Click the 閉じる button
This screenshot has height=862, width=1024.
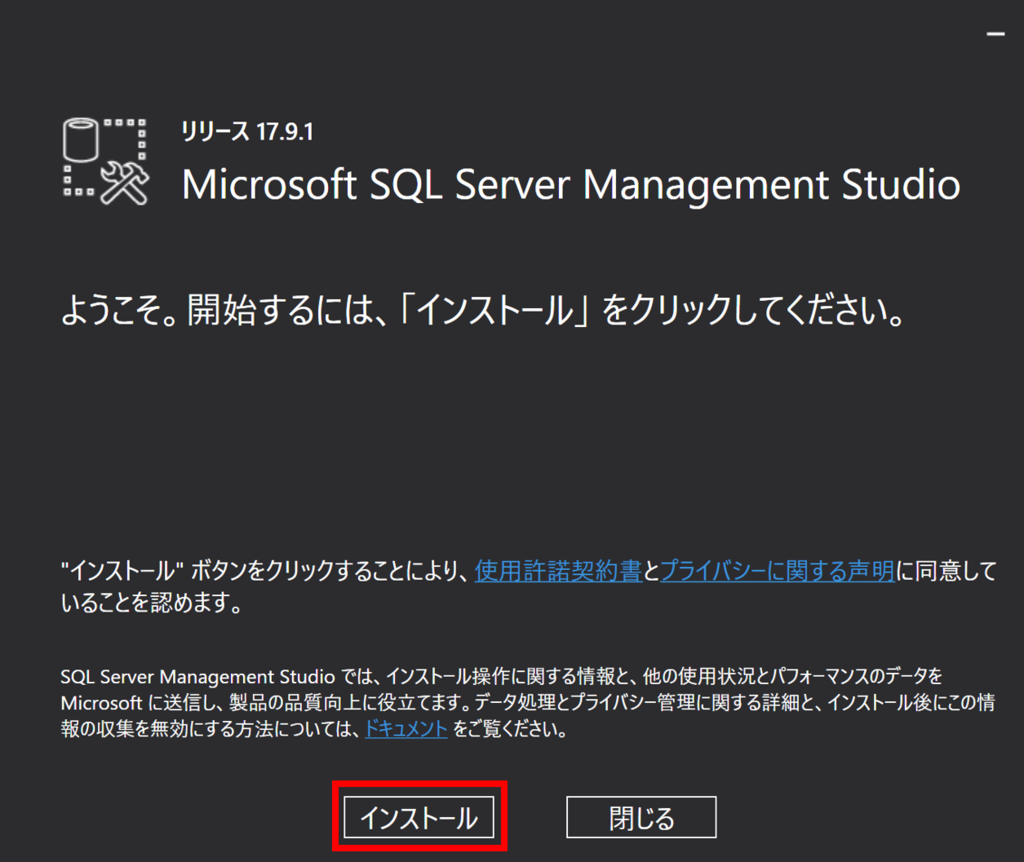(x=641, y=817)
